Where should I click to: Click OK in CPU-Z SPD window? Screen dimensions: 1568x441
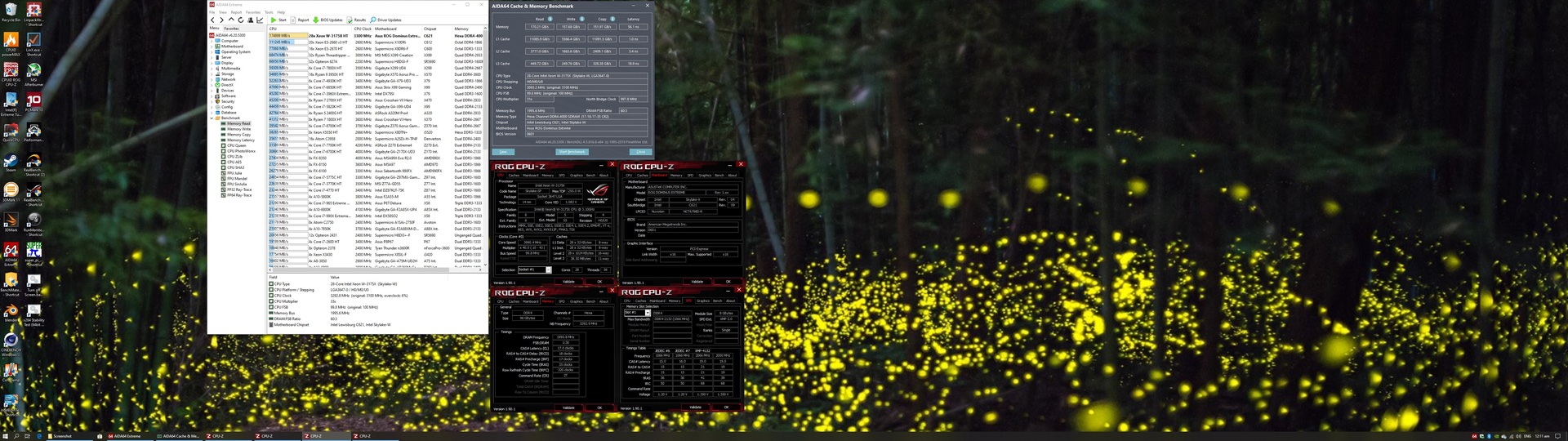(726, 407)
